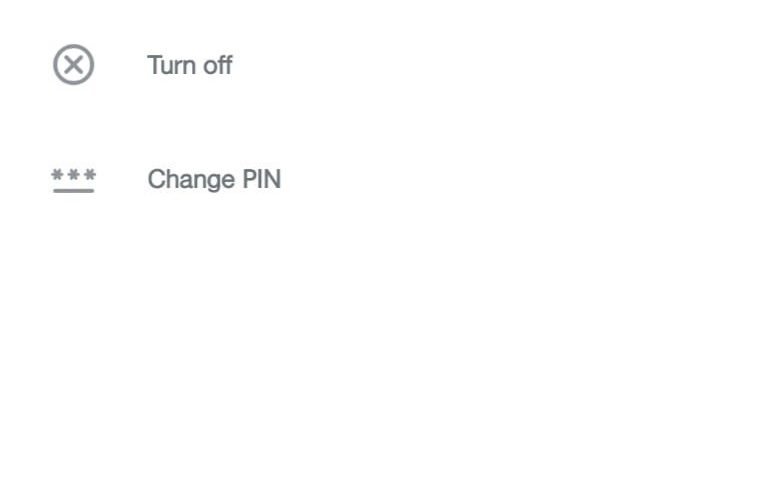Image resolution: width=780 pixels, height=500 pixels.
Task: Click the circled X icon beside Turn off
Action: (74, 65)
